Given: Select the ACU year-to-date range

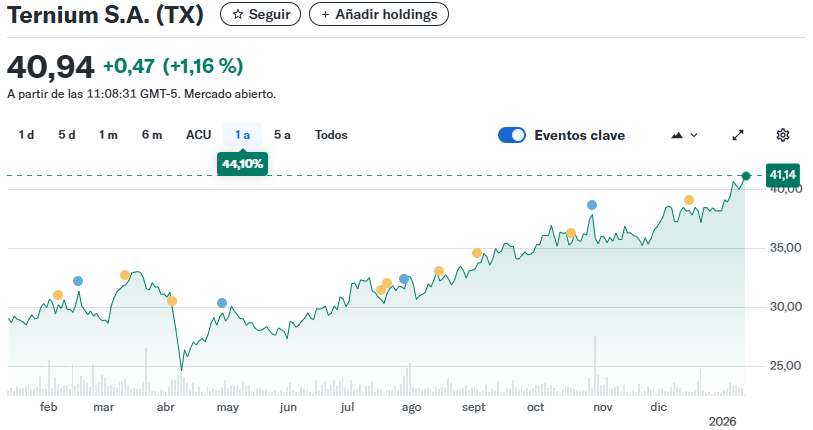Looking at the screenshot, I should tap(199, 135).
